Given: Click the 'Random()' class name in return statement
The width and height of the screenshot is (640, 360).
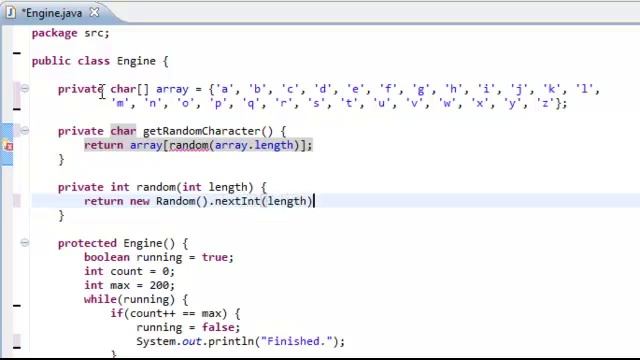Looking at the screenshot, I should (x=182, y=201).
